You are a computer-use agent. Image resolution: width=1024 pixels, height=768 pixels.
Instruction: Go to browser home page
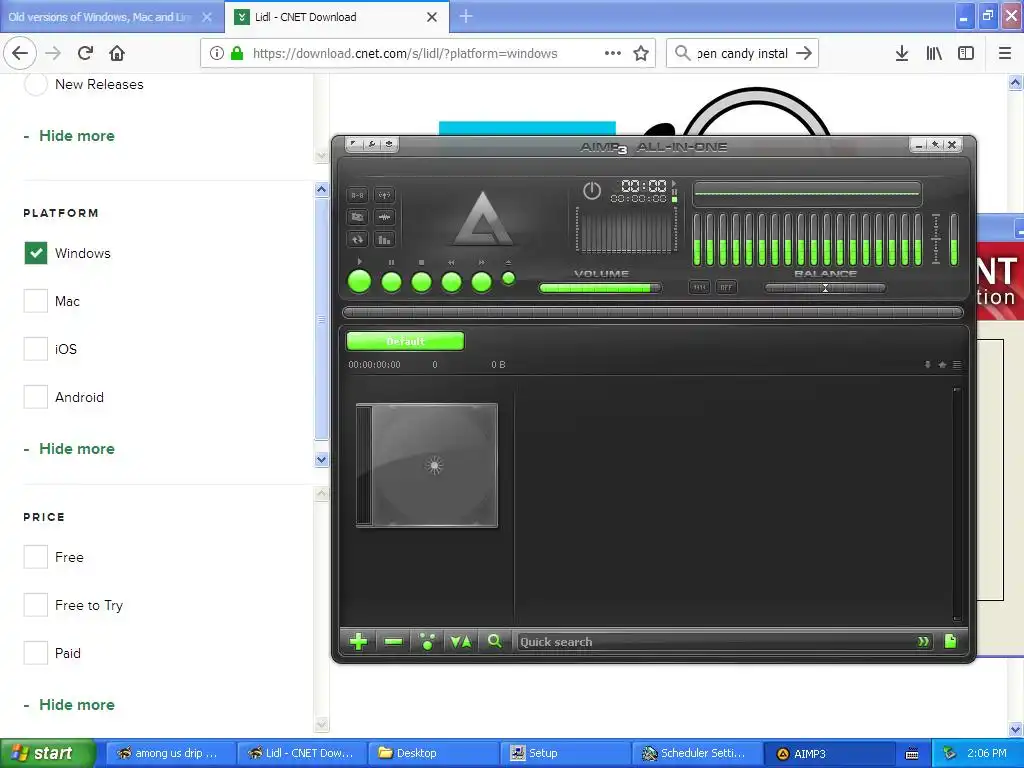tap(117, 53)
